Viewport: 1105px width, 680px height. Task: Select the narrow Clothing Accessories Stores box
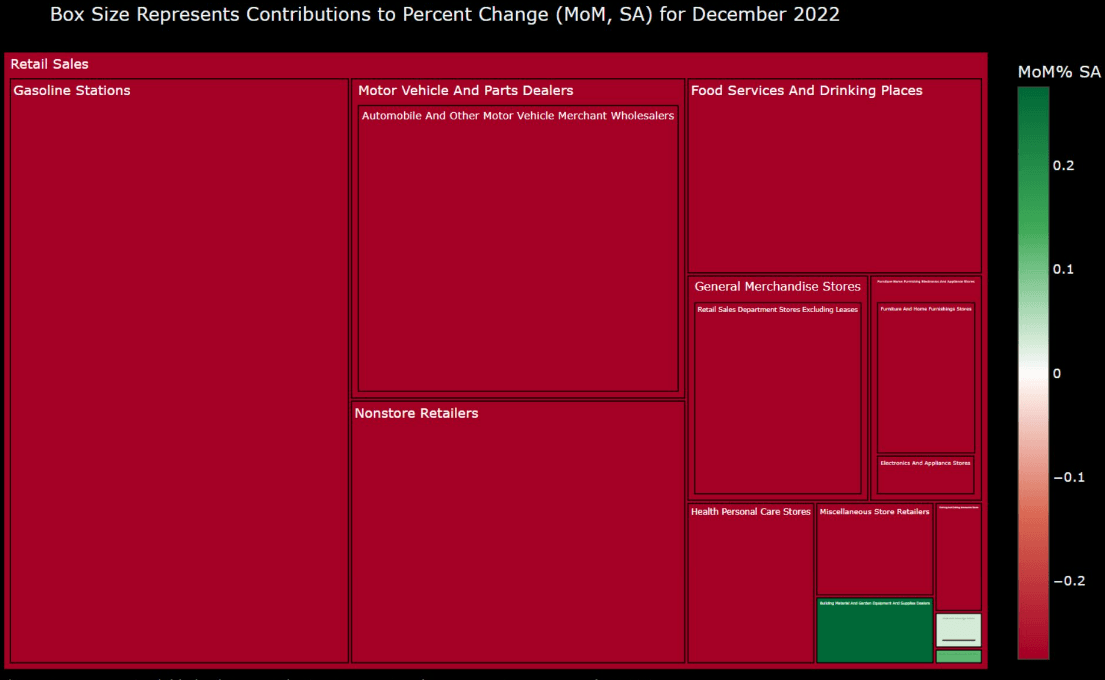point(958,557)
